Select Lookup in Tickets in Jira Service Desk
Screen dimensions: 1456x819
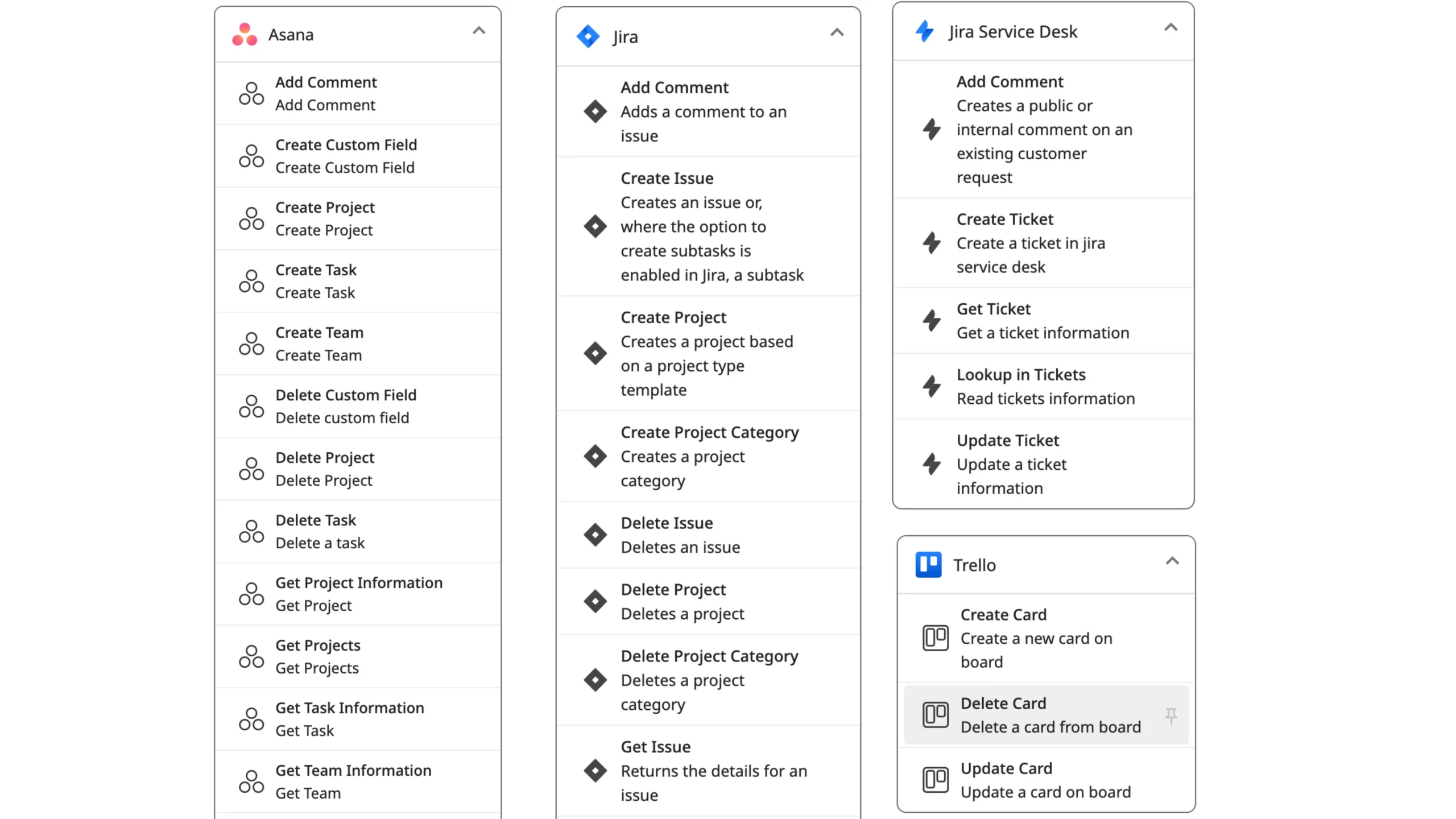(x=1044, y=386)
